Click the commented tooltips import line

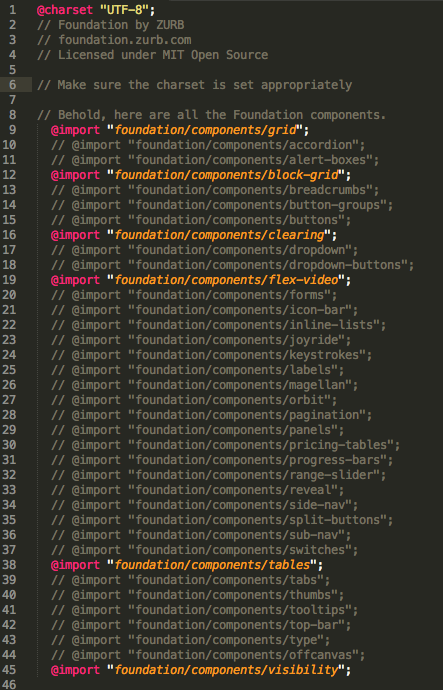204,610
